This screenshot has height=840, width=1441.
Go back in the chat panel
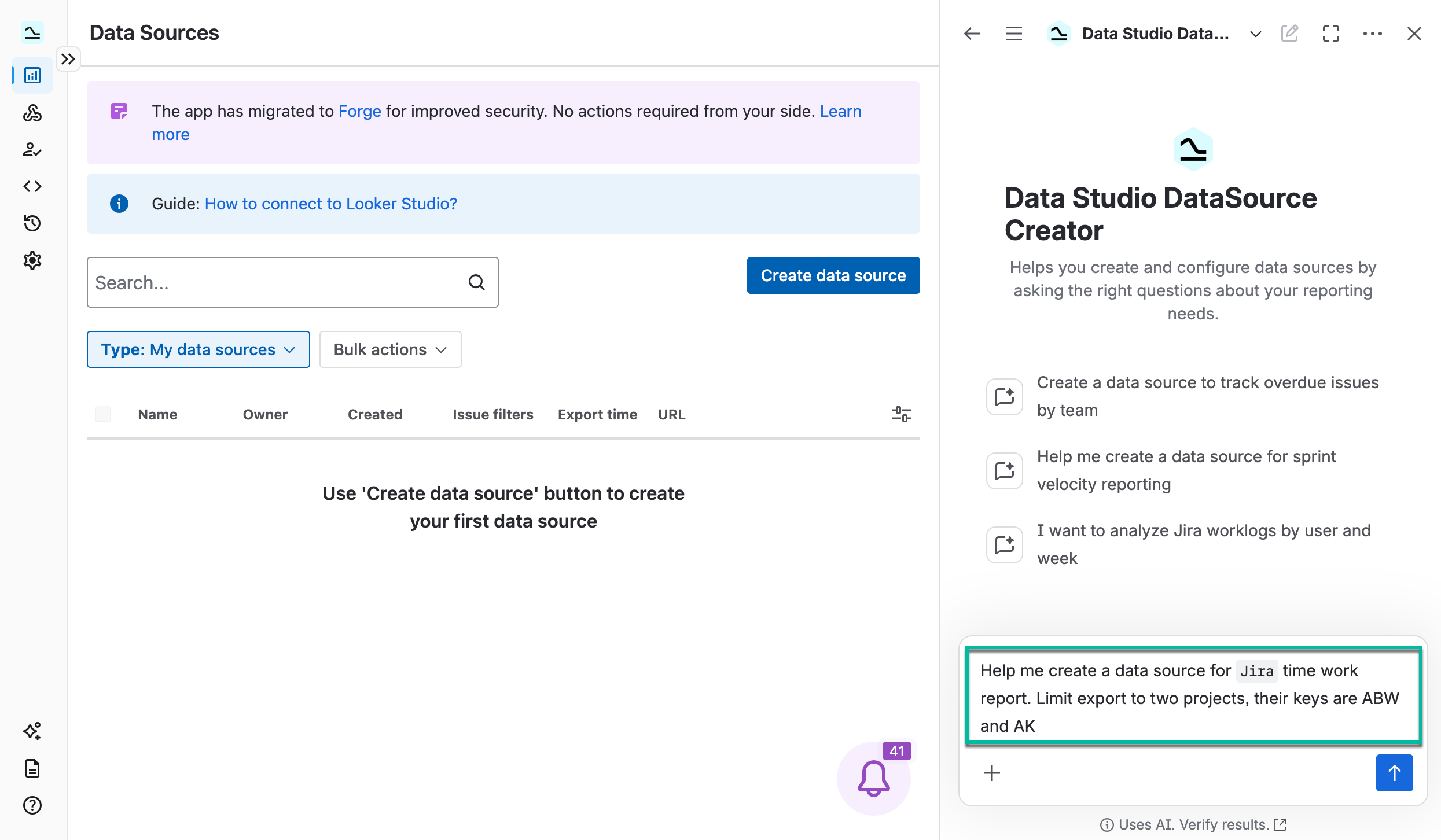point(972,34)
